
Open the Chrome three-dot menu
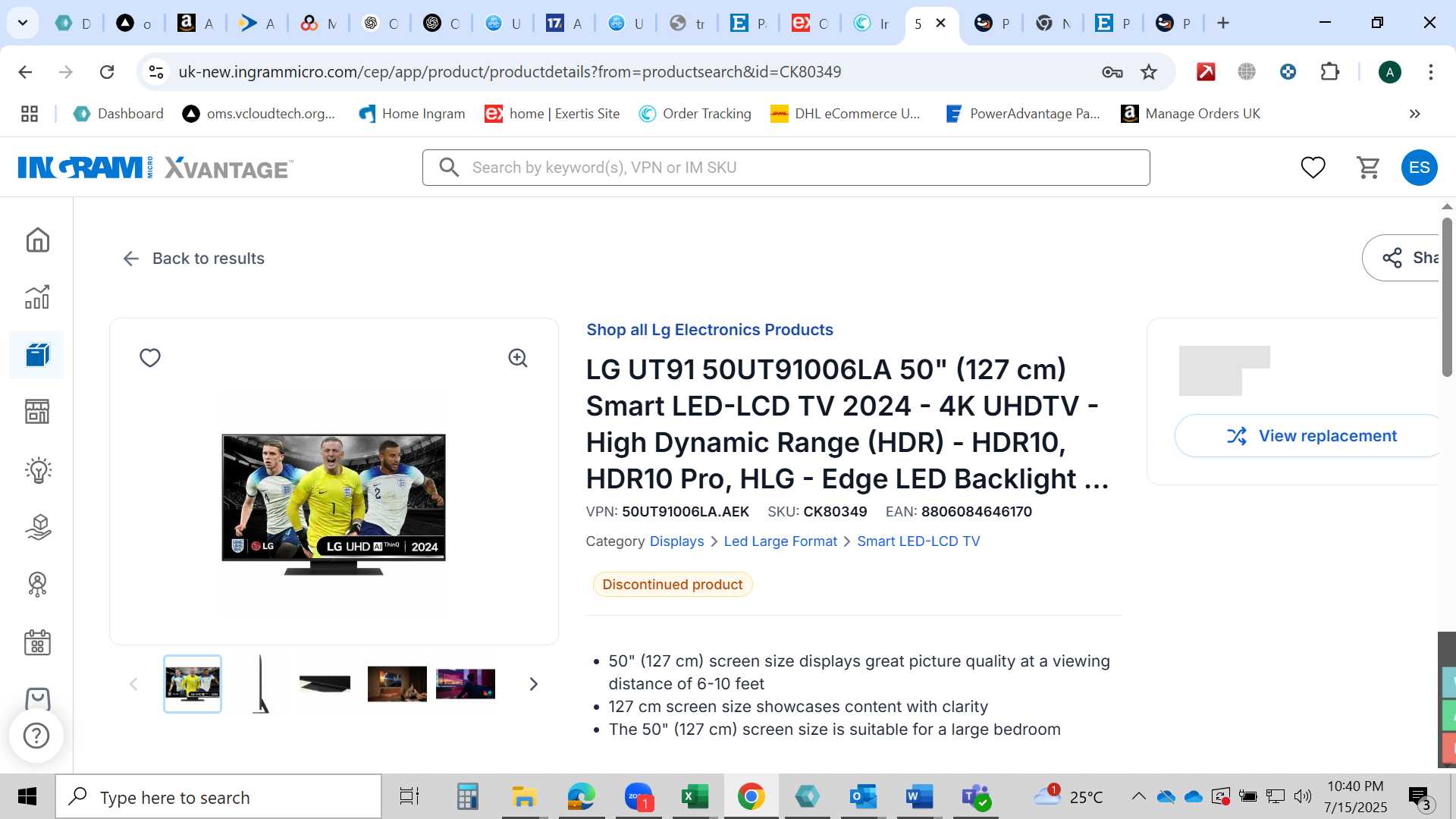tap(1430, 71)
